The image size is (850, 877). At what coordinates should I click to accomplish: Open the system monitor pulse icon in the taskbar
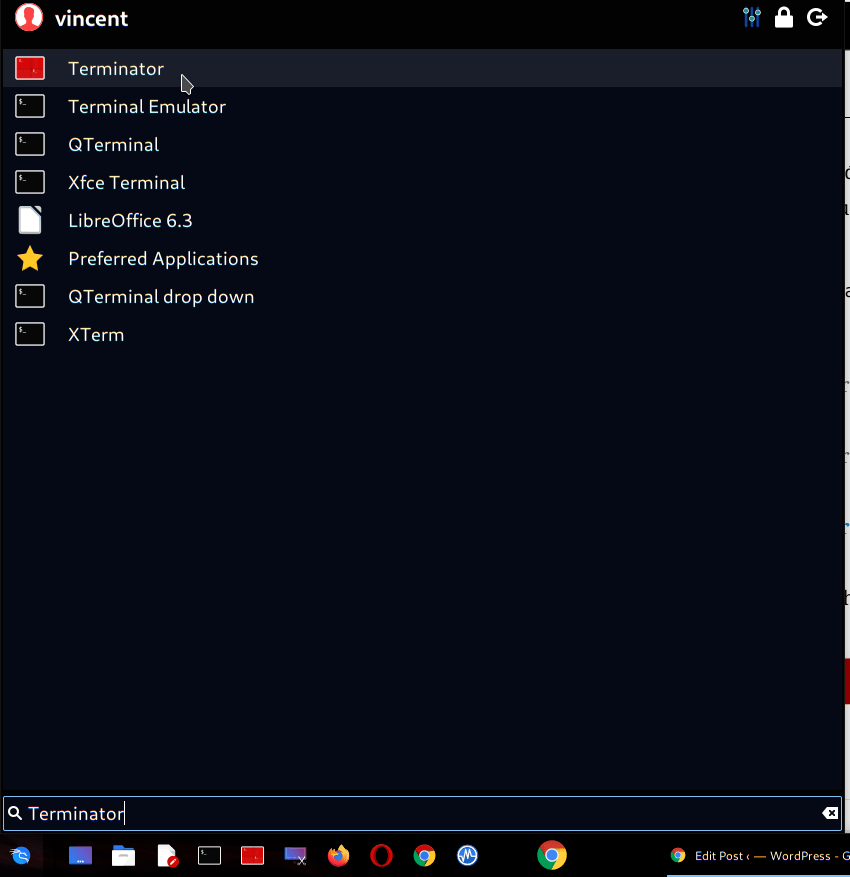pyautogui.click(x=467, y=855)
